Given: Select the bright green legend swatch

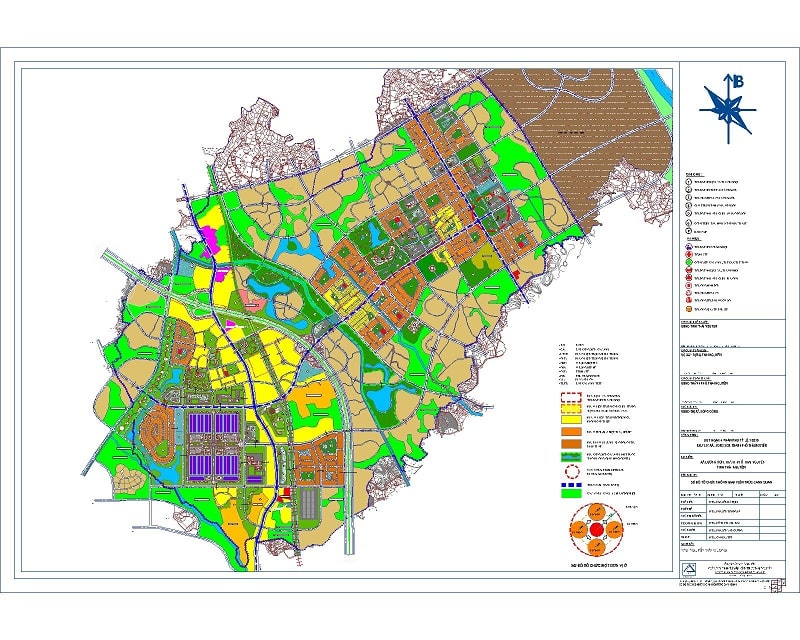Looking at the screenshot, I should point(571,492).
